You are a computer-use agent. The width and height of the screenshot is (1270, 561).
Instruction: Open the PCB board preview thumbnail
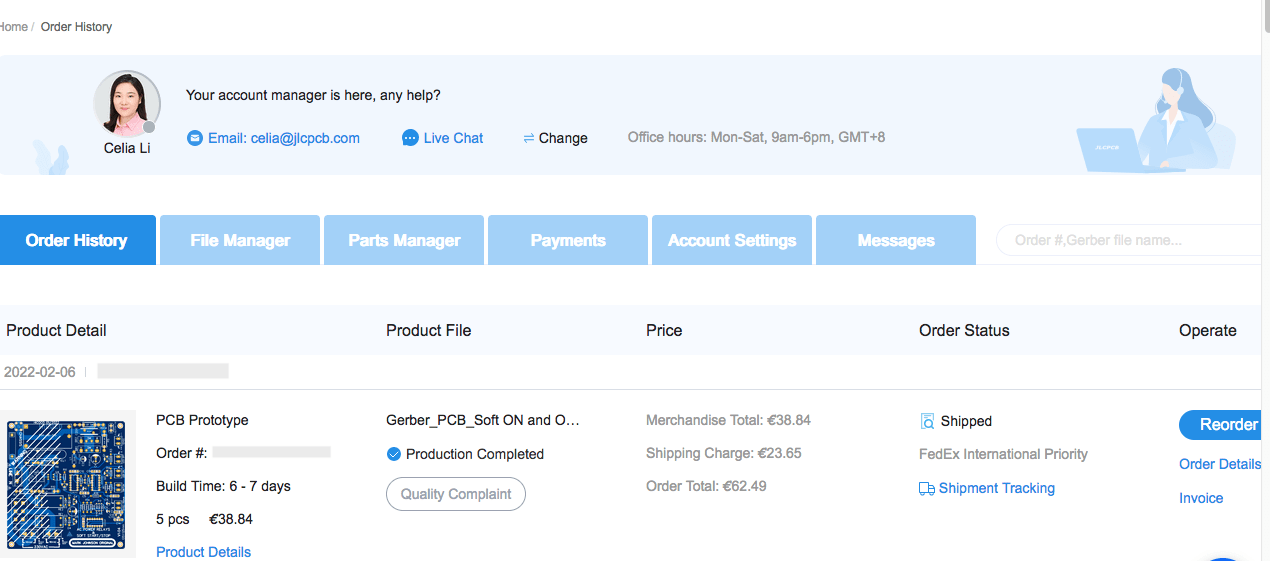68,483
